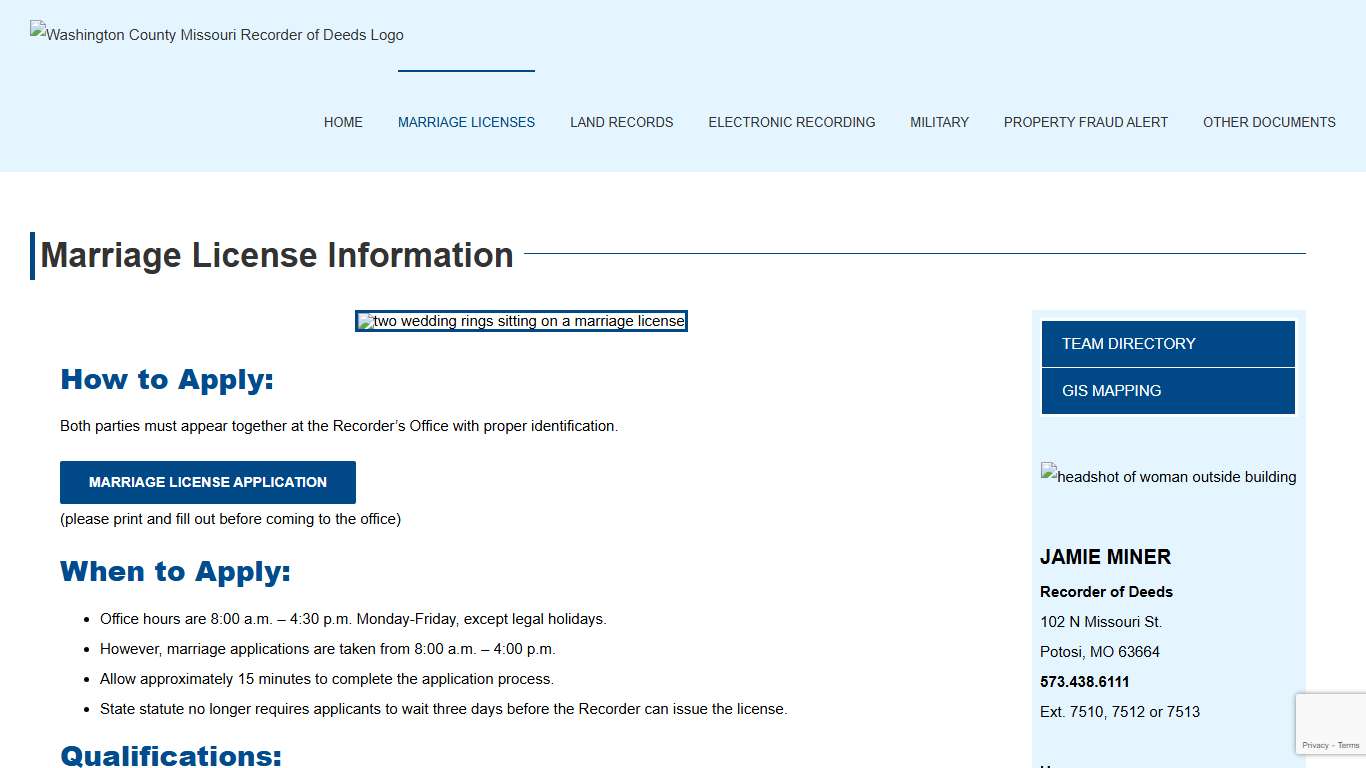Visit the PROPERTY FRAUD ALERT page

pyautogui.click(x=1086, y=122)
